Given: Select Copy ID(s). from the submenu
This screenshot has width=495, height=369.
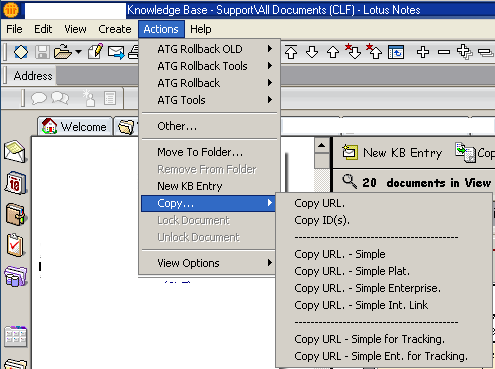Looking at the screenshot, I should (x=322, y=220).
